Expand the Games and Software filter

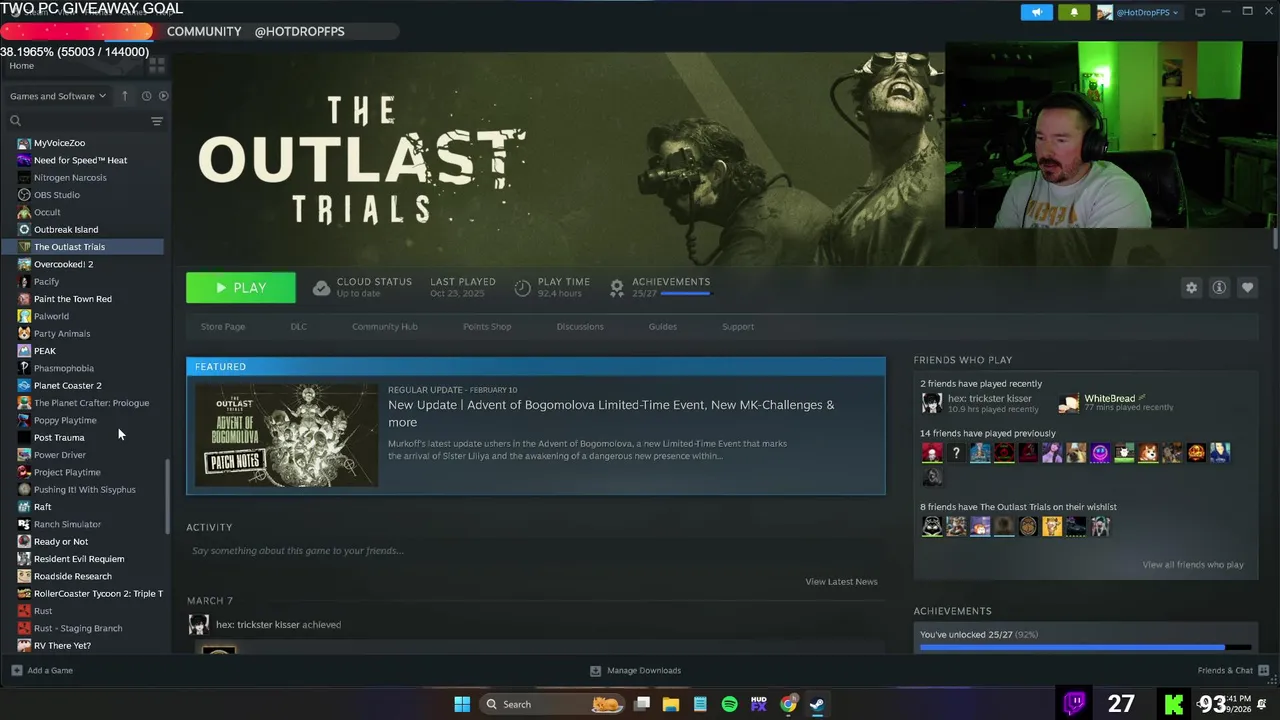click(58, 96)
